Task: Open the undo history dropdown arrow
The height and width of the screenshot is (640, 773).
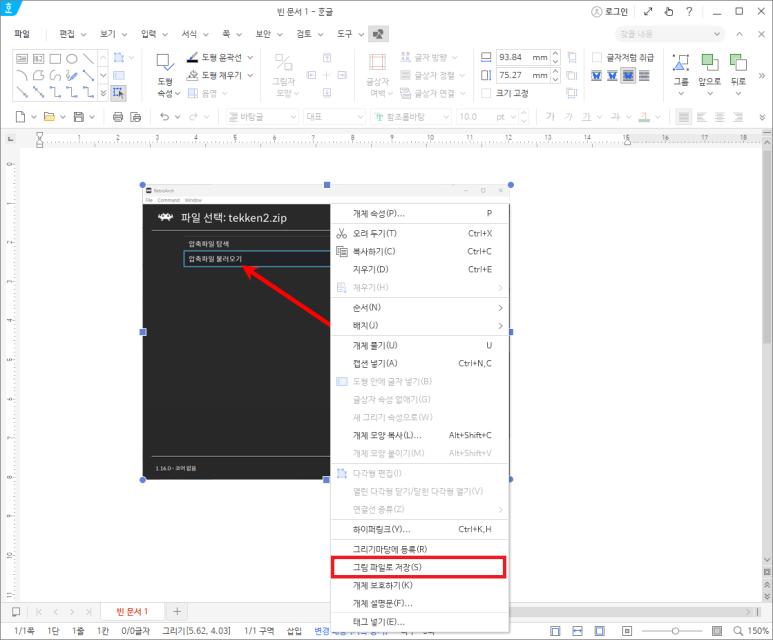Action: coord(178,117)
